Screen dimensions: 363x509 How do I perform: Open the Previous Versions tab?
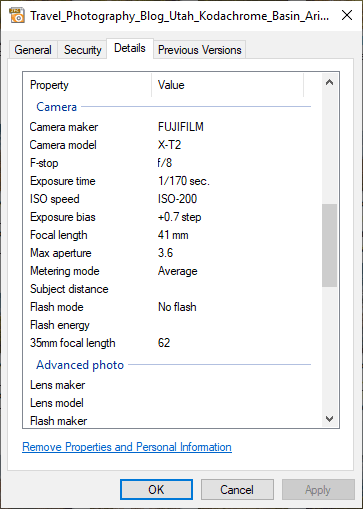[x=199, y=50]
